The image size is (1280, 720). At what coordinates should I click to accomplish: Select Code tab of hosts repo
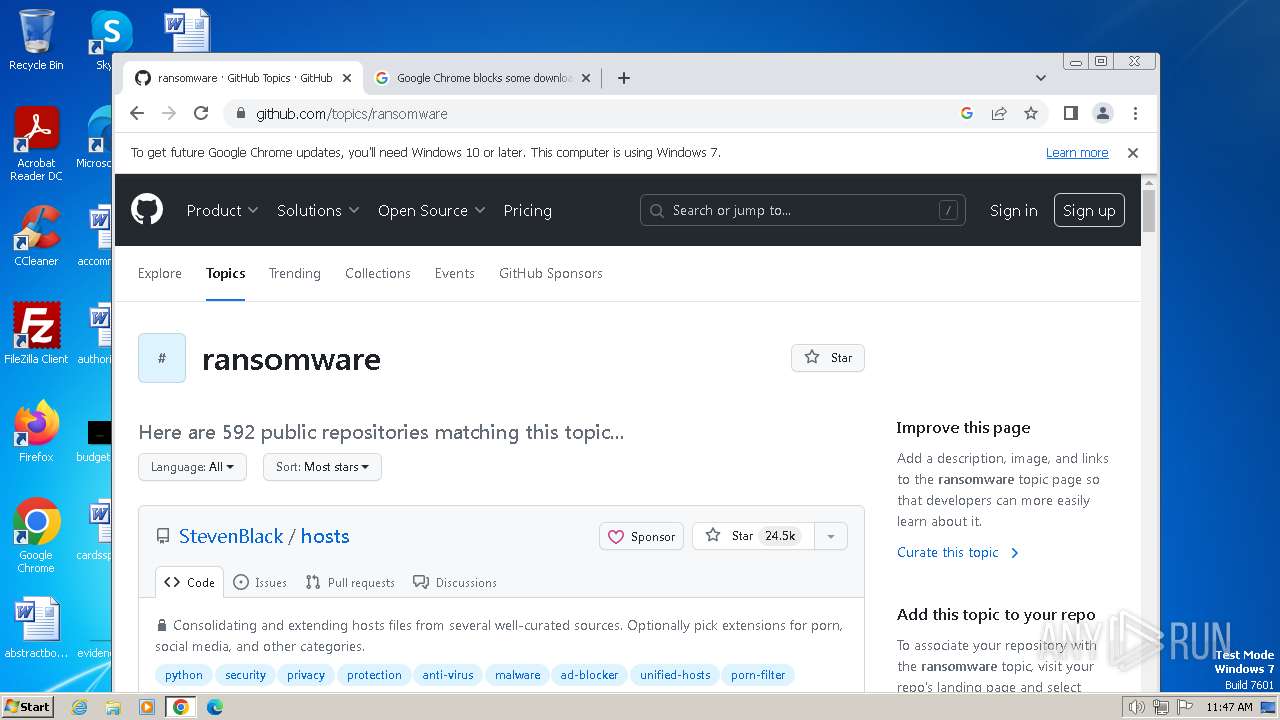tap(190, 582)
